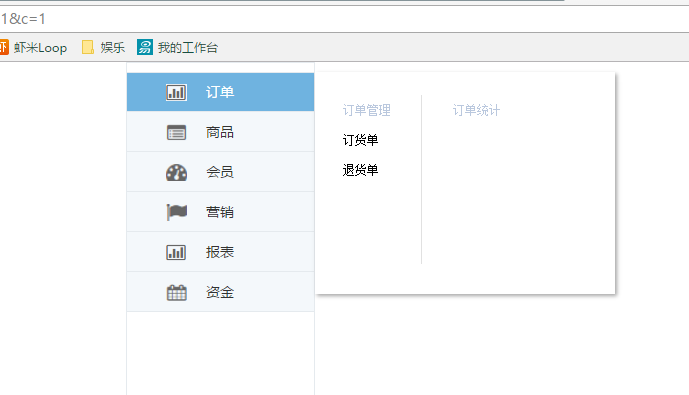Screen dimensions: 689x395
Task: Click the 订单 bar chart icon
Action: [176, 92]
